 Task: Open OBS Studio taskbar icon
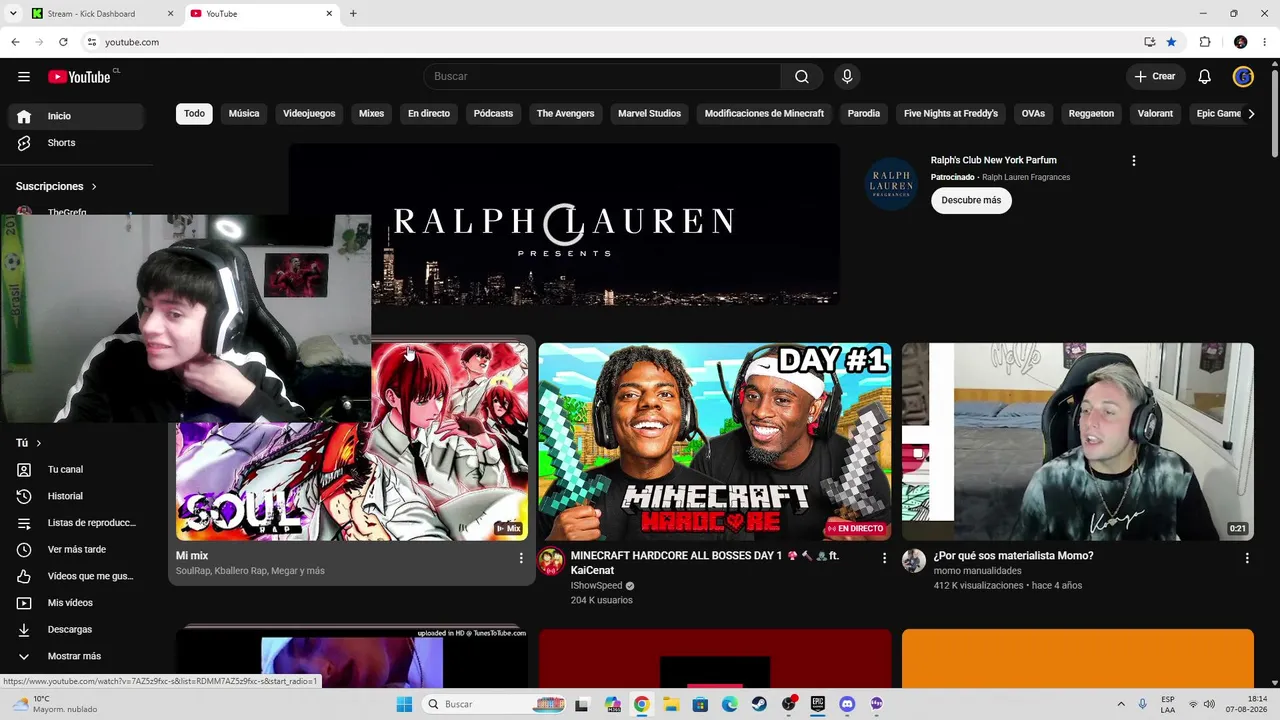[x=788, y=704]
